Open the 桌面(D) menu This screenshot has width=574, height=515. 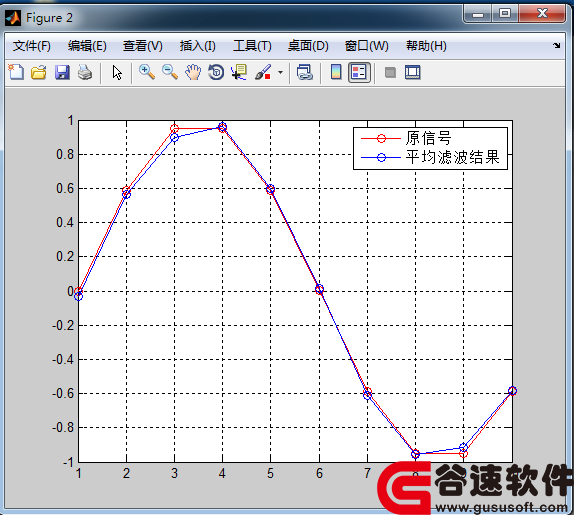click(308, 46)
